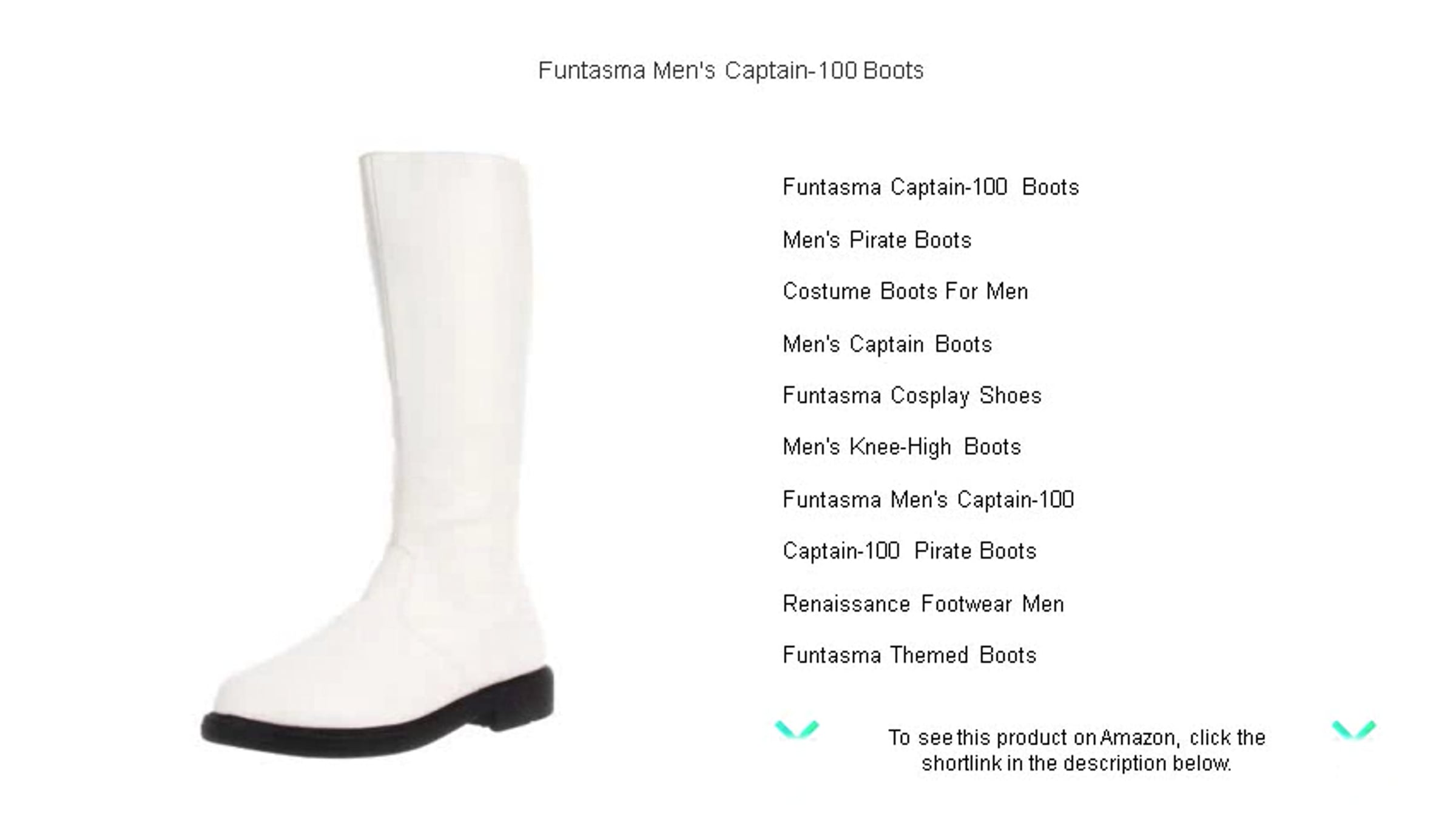The image size is (1456, 820).
Task: Click Funtasma Themed Boots entry
Action: (909, 656)
